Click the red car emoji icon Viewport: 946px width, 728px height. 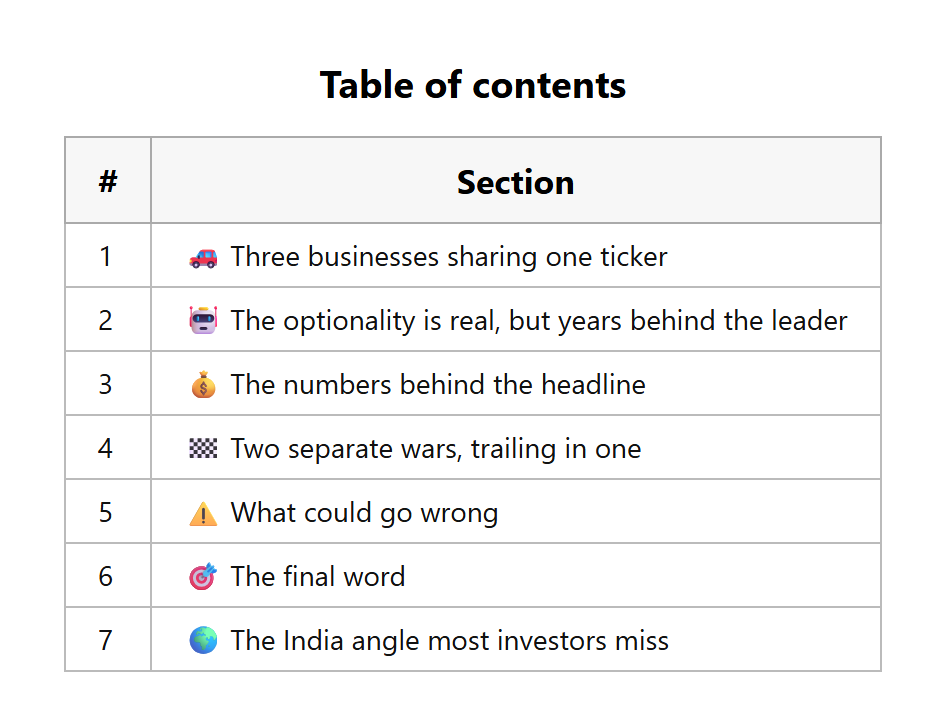click(203, 258)
